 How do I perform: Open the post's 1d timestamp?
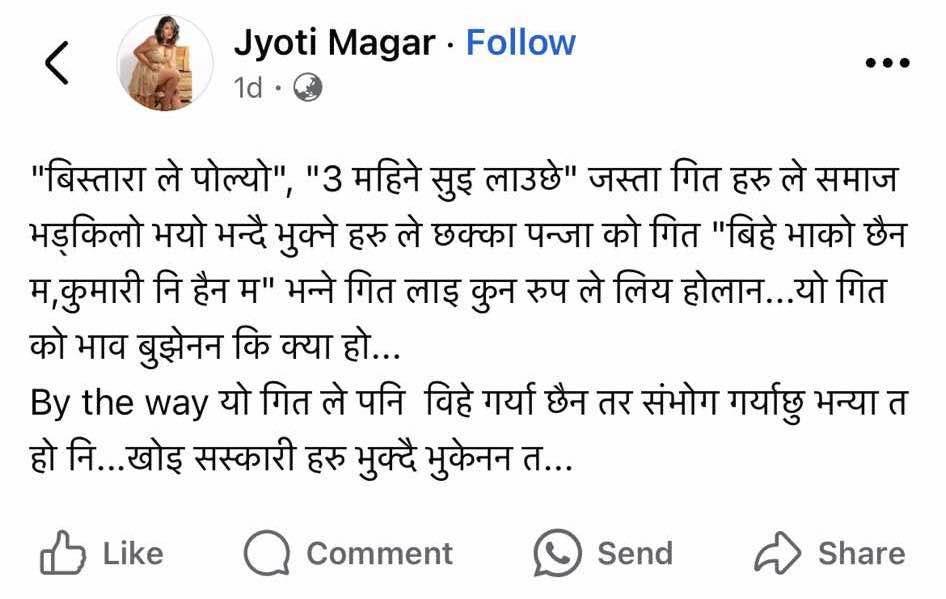tap(249, 88)
